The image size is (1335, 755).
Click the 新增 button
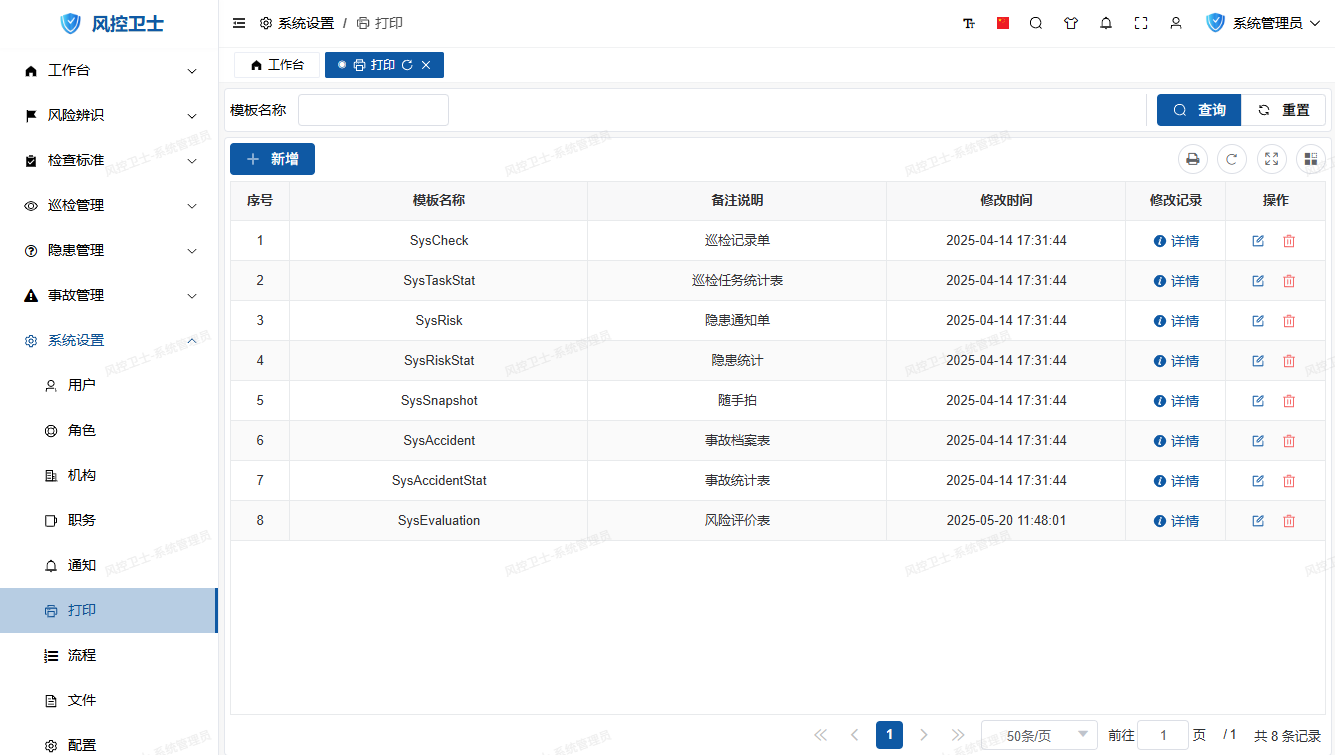pyautogui.click(x=272, y=159)
